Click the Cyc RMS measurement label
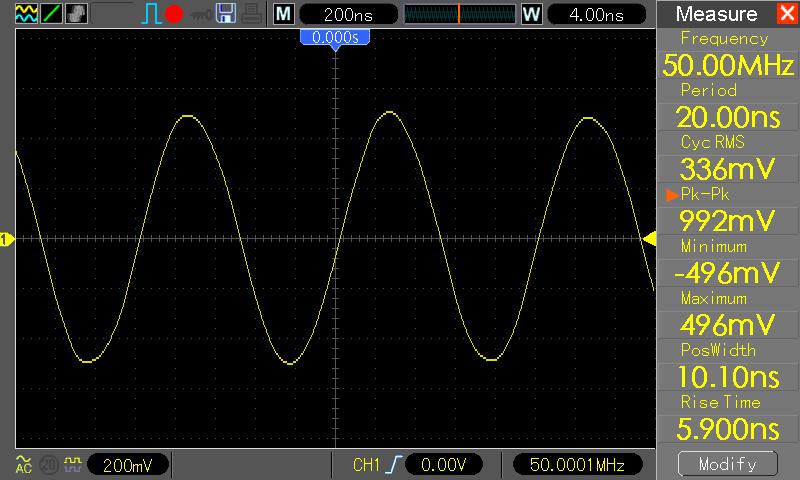Image resolution: width=800 pixels, height=480 pixels. [x=713, y=142]
